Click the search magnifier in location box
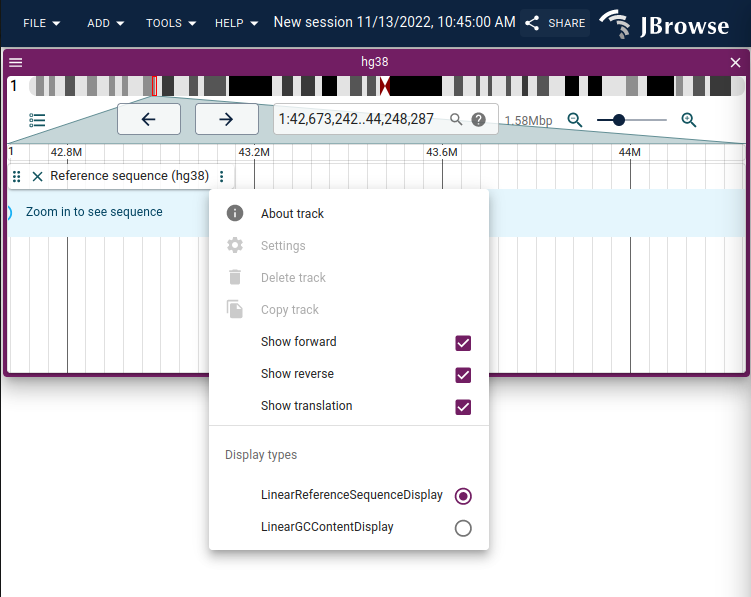751x597 pixels. coord(456,119)
